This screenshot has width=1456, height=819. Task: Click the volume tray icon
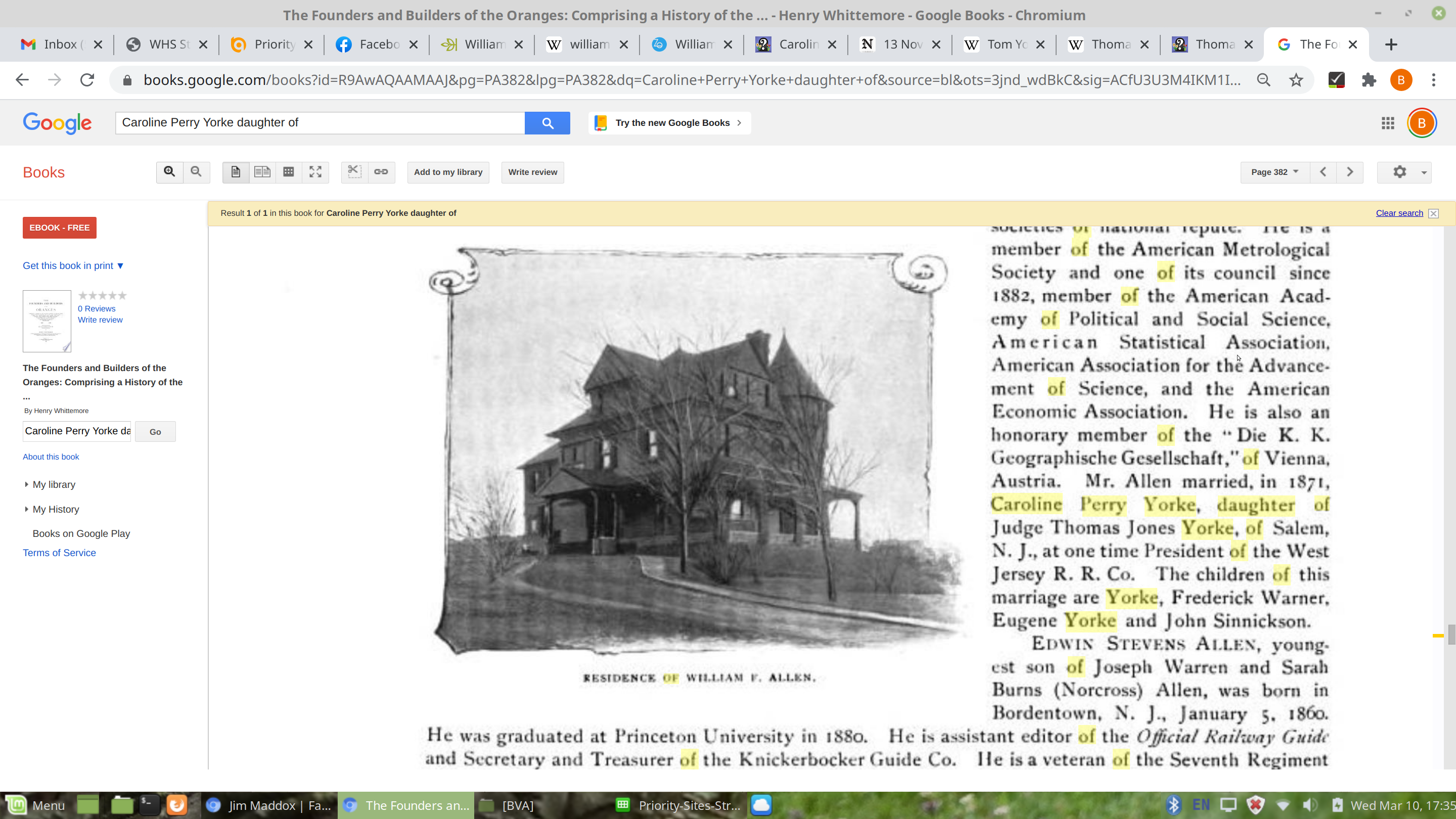coord(1309,805)
